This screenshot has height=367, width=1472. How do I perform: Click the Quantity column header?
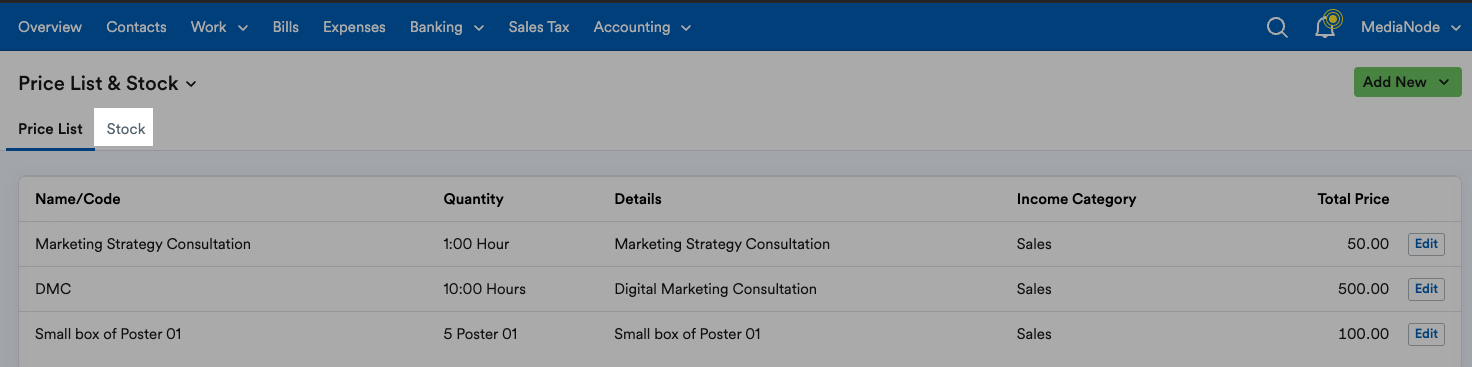click(473, 199)
